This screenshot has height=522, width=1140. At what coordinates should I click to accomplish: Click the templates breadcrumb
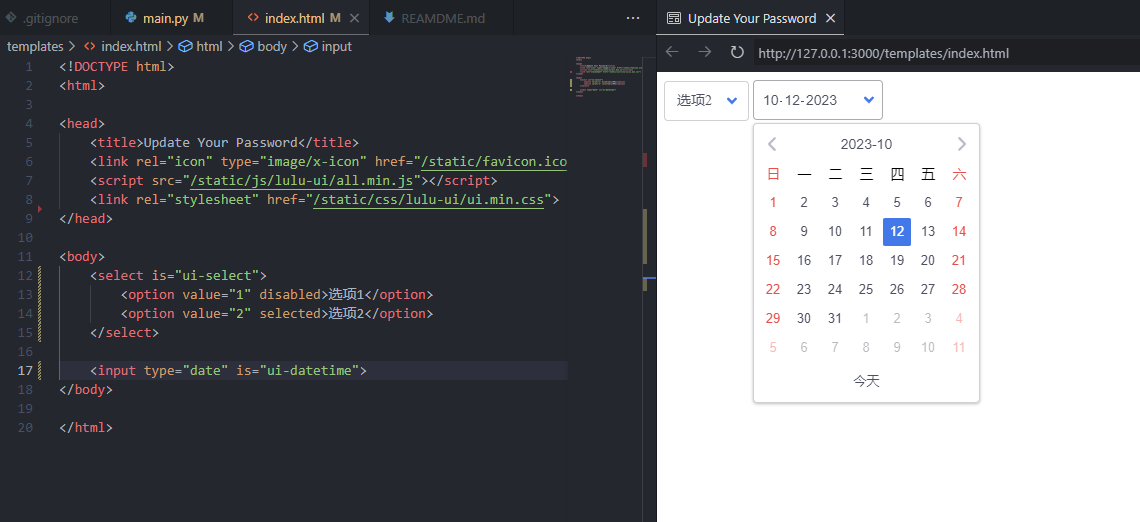[x=36, y=47]
